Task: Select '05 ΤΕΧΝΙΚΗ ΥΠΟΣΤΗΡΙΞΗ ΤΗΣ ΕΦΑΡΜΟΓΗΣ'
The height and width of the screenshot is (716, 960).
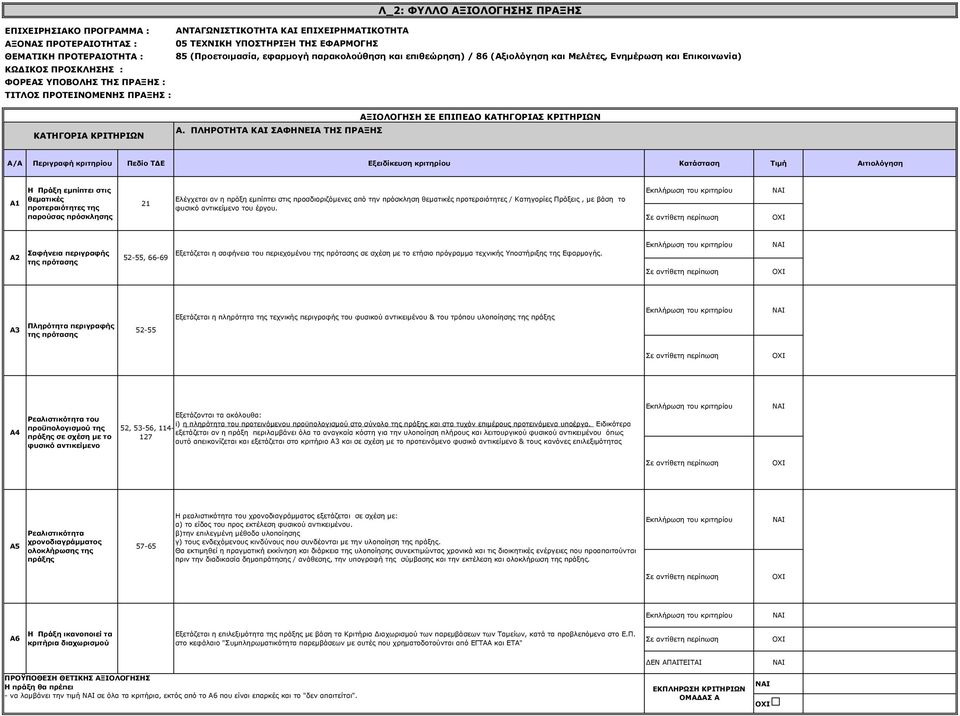Action: point(277,43)
